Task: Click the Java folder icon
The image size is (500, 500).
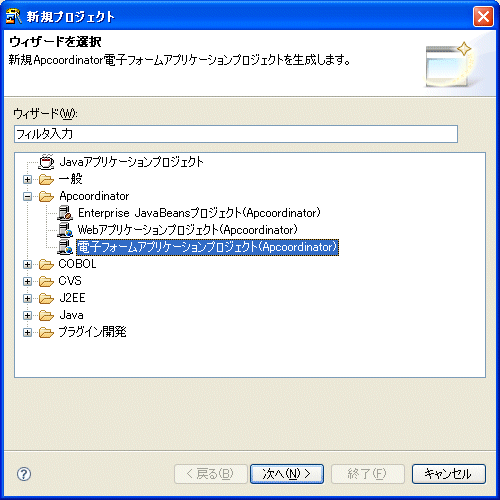Action: click(x=46, y=315)
